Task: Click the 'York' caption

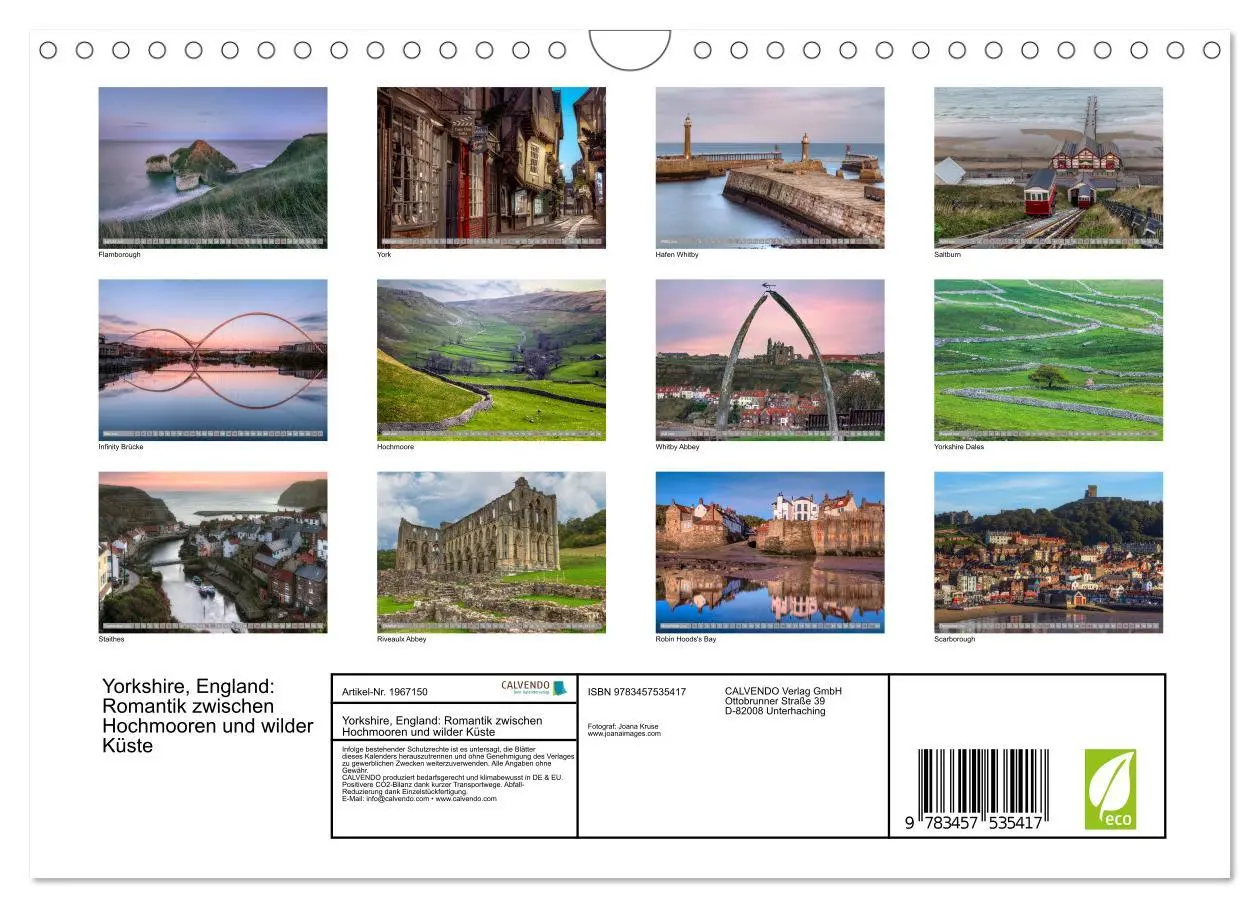Action: coord(384,255)
